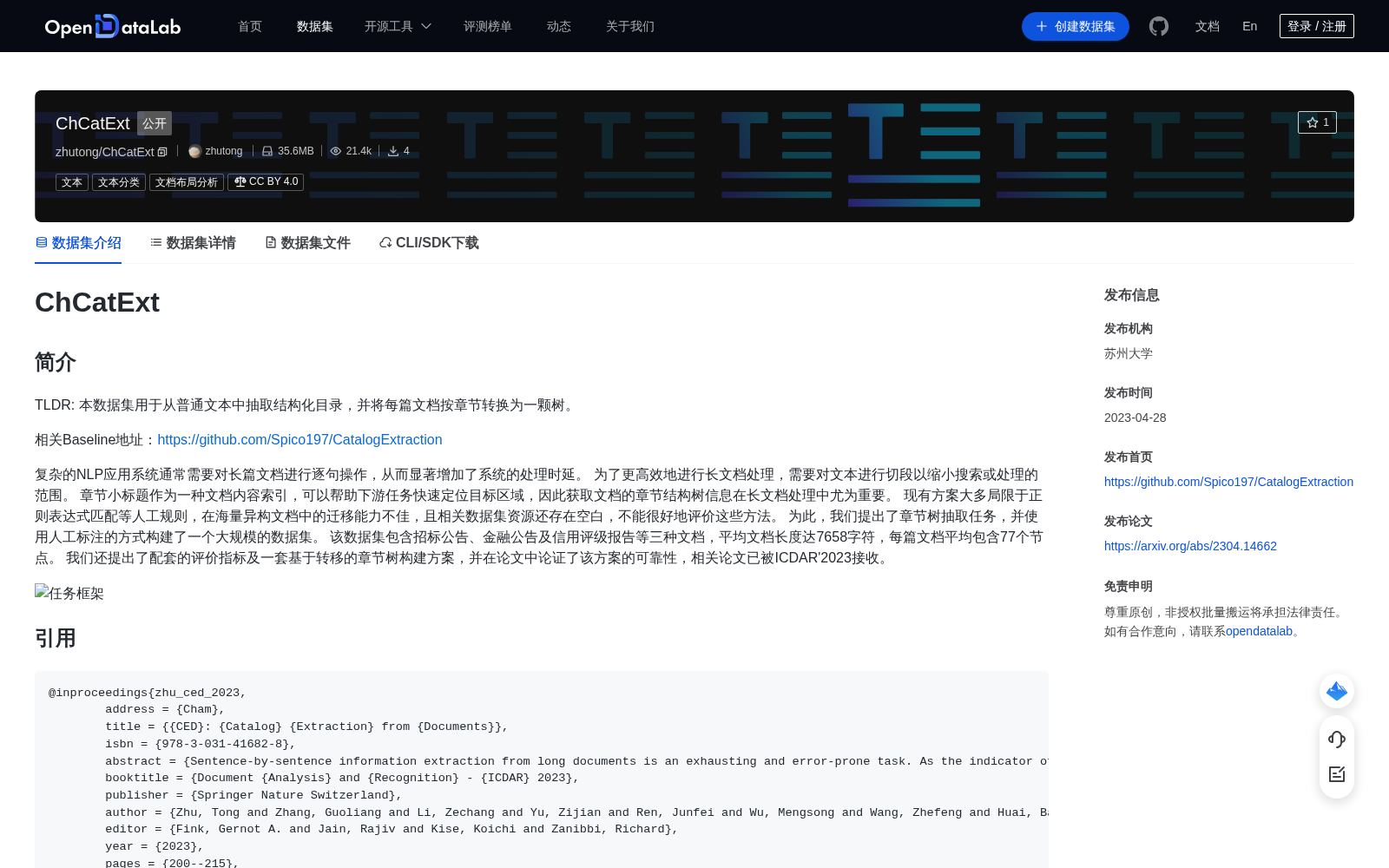Open the GitHub icon link
This screenshot has height=868, width=1389.
point(1159,26)
